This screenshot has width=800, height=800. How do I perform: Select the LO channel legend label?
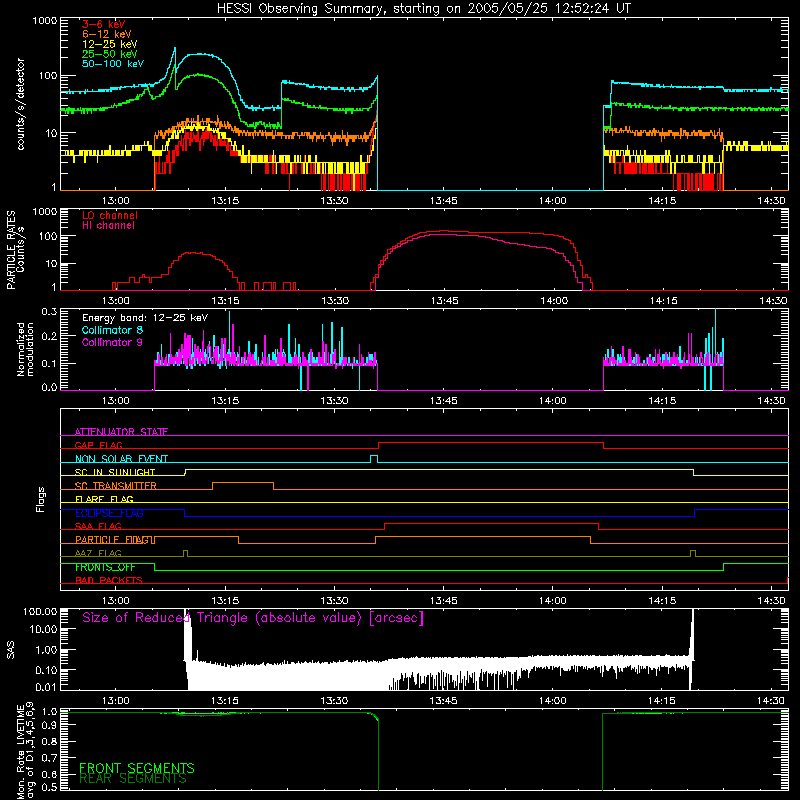coord(110,215)
